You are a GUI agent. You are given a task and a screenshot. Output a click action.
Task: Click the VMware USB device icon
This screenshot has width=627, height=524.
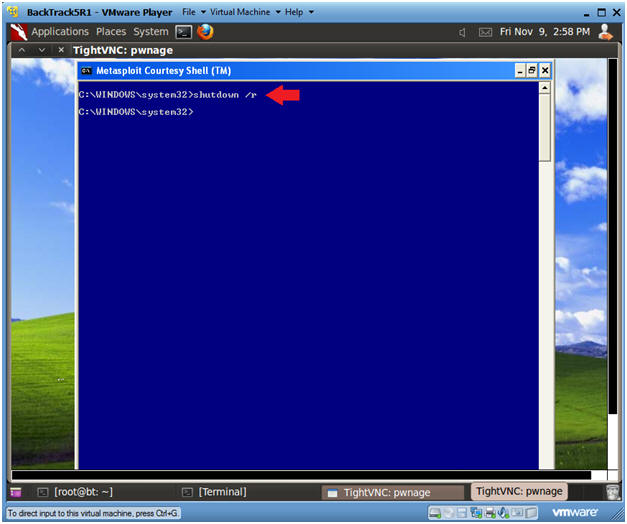click(x=517, y=512)
